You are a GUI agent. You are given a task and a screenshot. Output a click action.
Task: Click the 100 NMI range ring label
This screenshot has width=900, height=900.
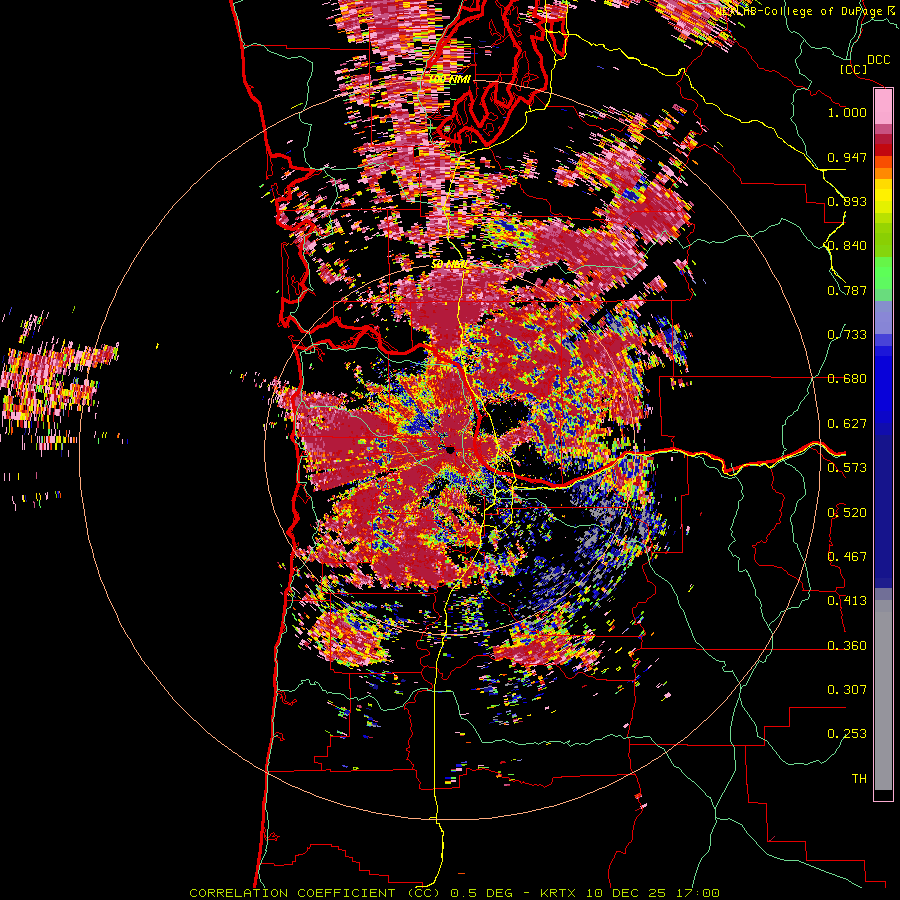point(449,79)
